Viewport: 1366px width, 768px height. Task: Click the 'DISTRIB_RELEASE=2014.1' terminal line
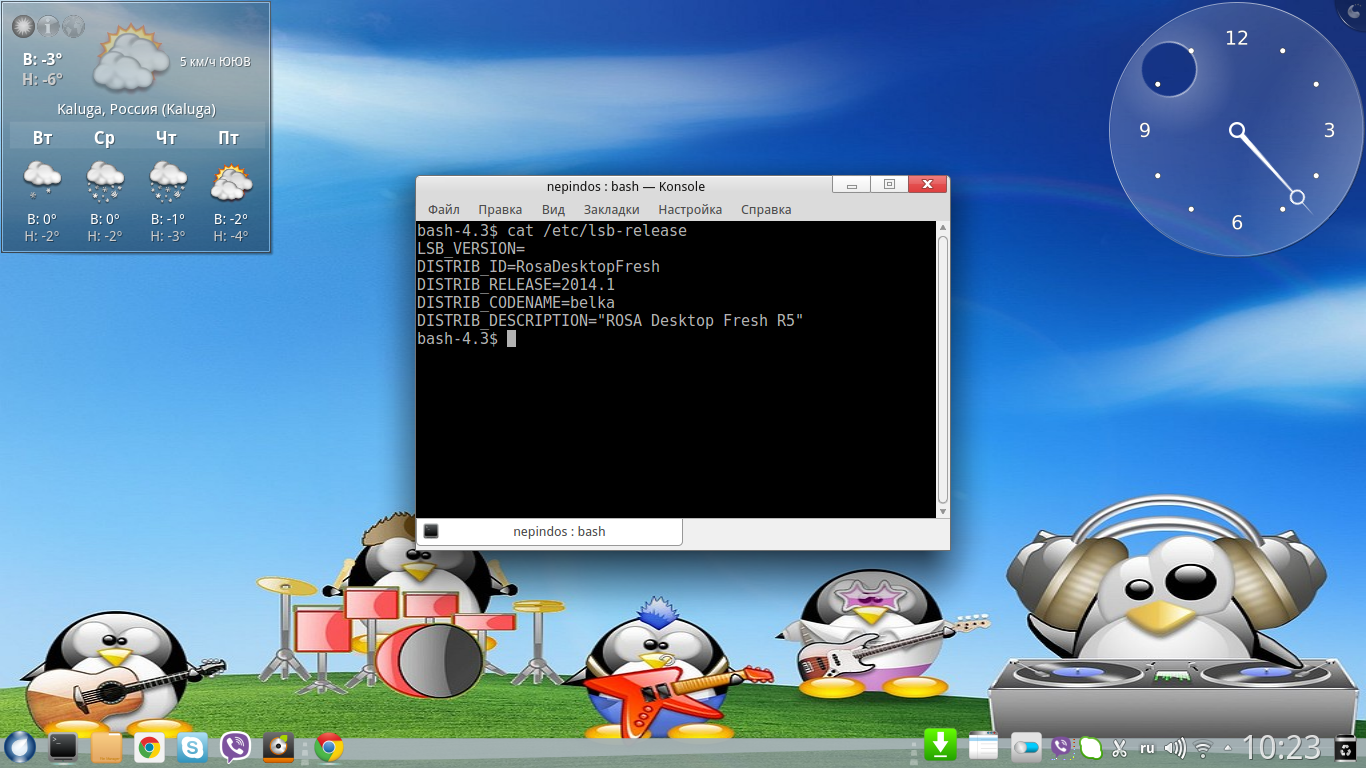(x=516, y=285)
